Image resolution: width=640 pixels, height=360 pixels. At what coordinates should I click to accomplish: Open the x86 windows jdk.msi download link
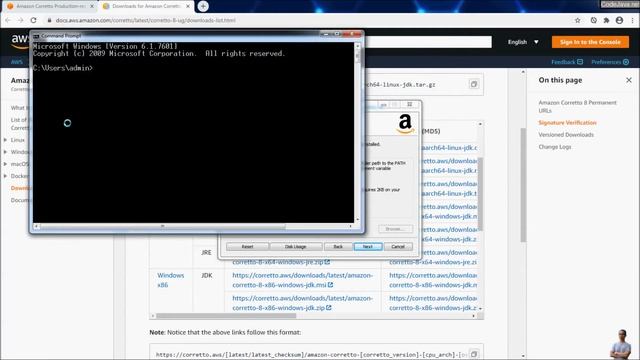click(x=302, y=280)
